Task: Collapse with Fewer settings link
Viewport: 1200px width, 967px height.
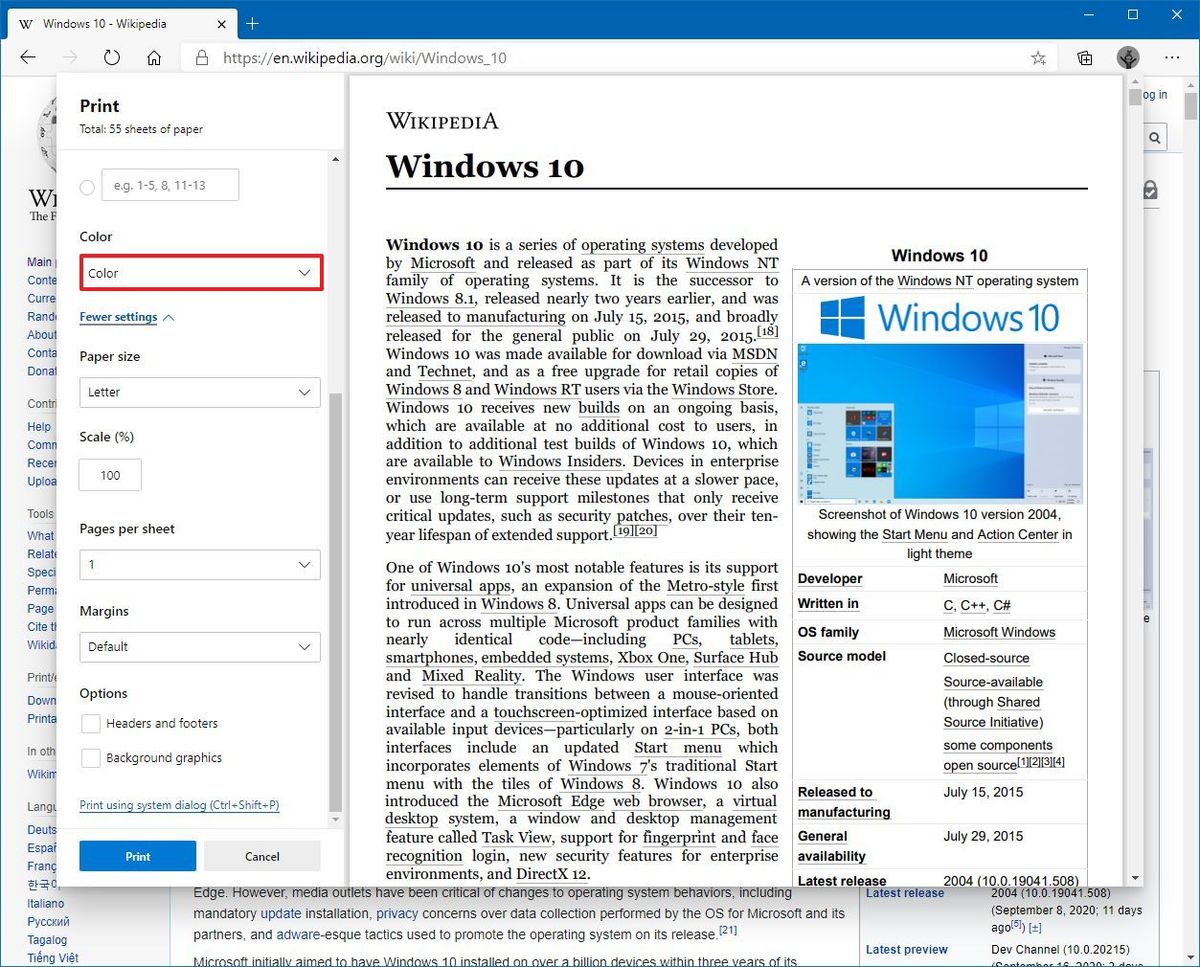Action: click(x=127, y=317)
